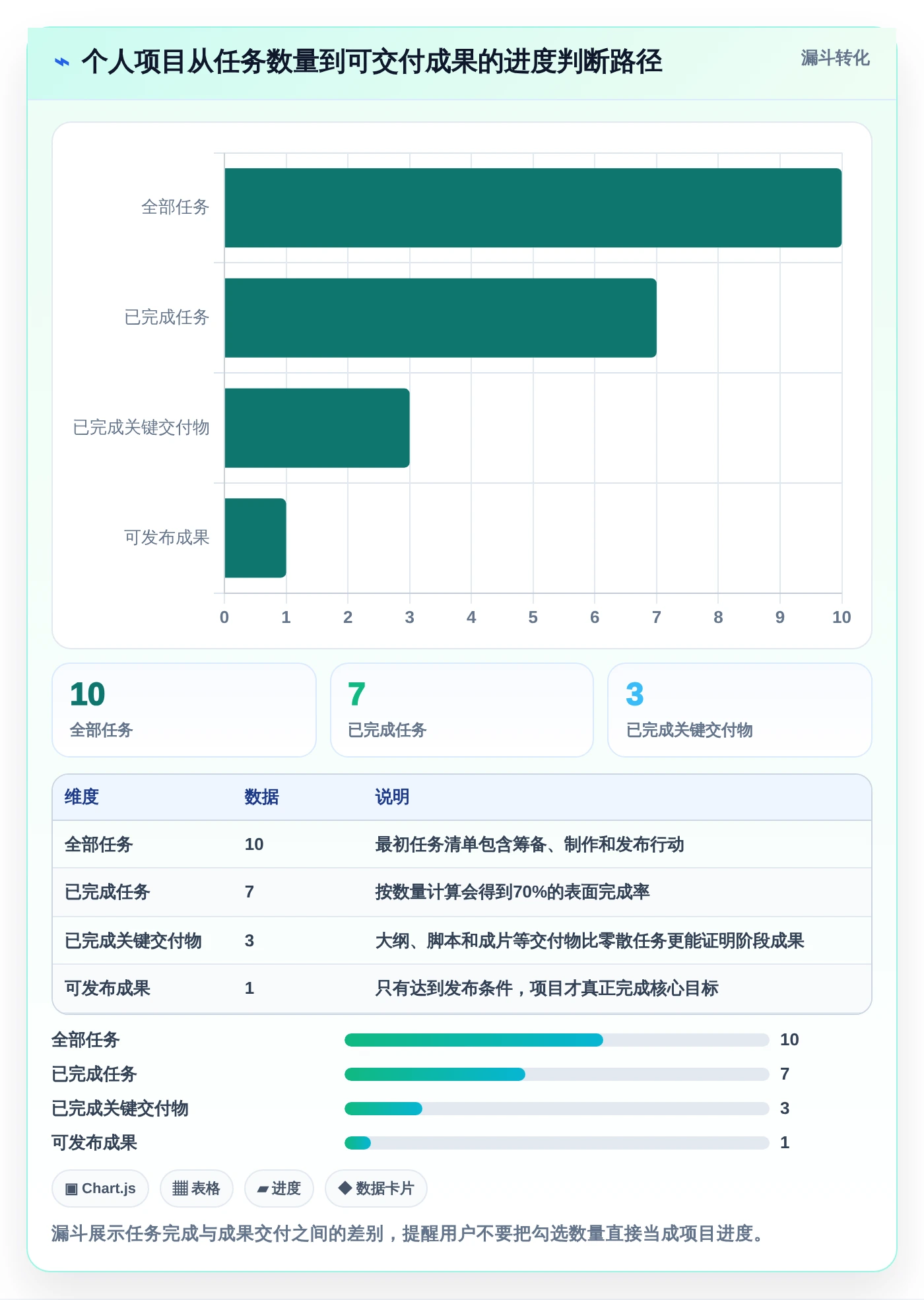Click the description starting 只有达到发布条件

[x=546, y=989]
